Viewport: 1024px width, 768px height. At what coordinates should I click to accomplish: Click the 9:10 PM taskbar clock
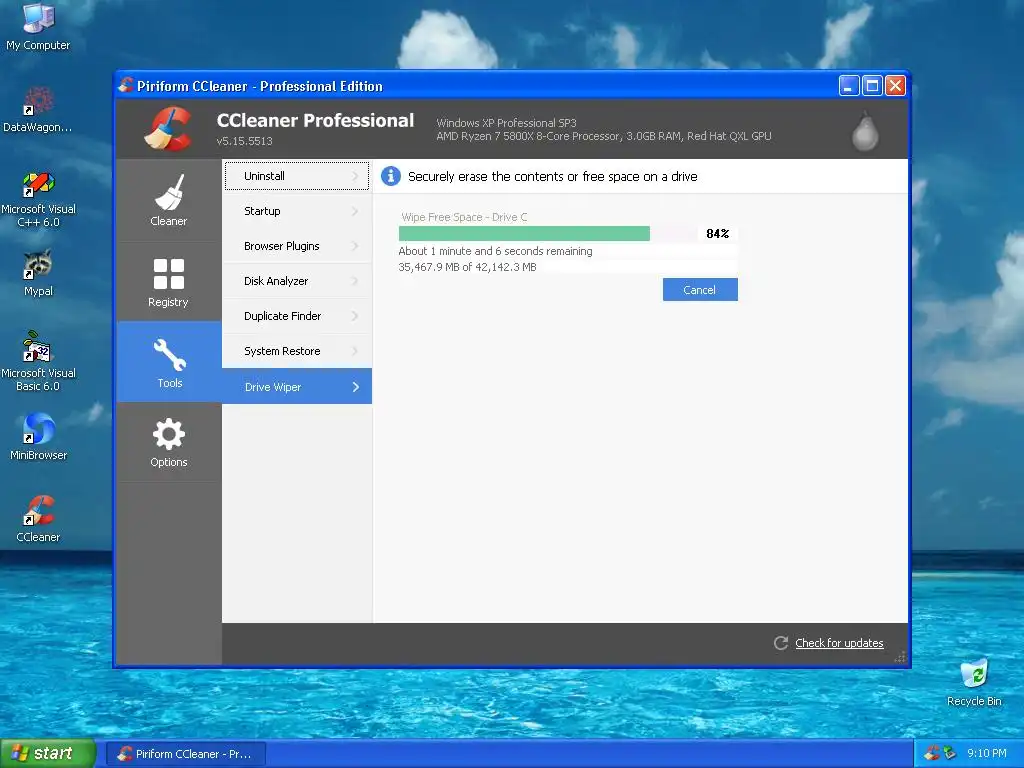point(987,753)
